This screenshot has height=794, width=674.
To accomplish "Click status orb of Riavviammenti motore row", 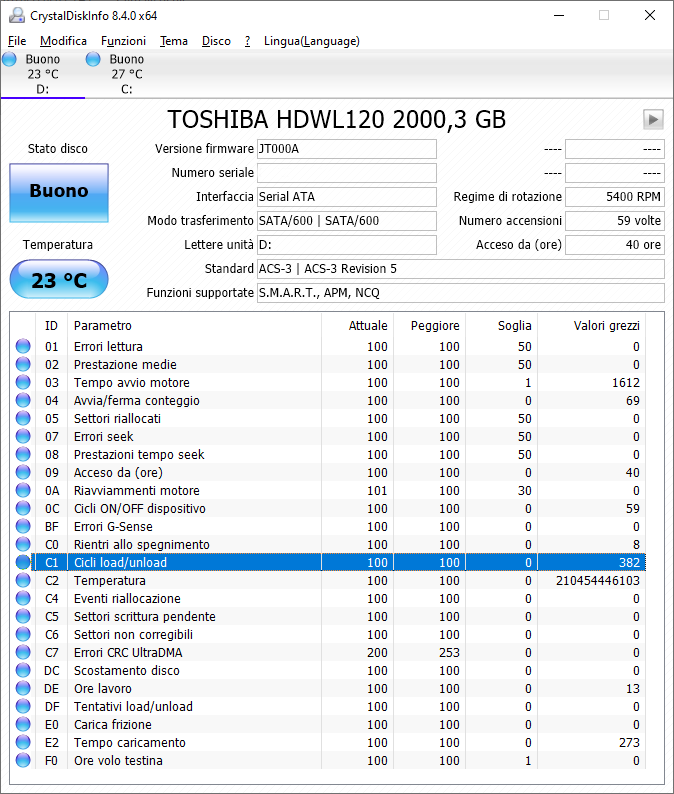I will pyautogui.click(x=23, y=490).
